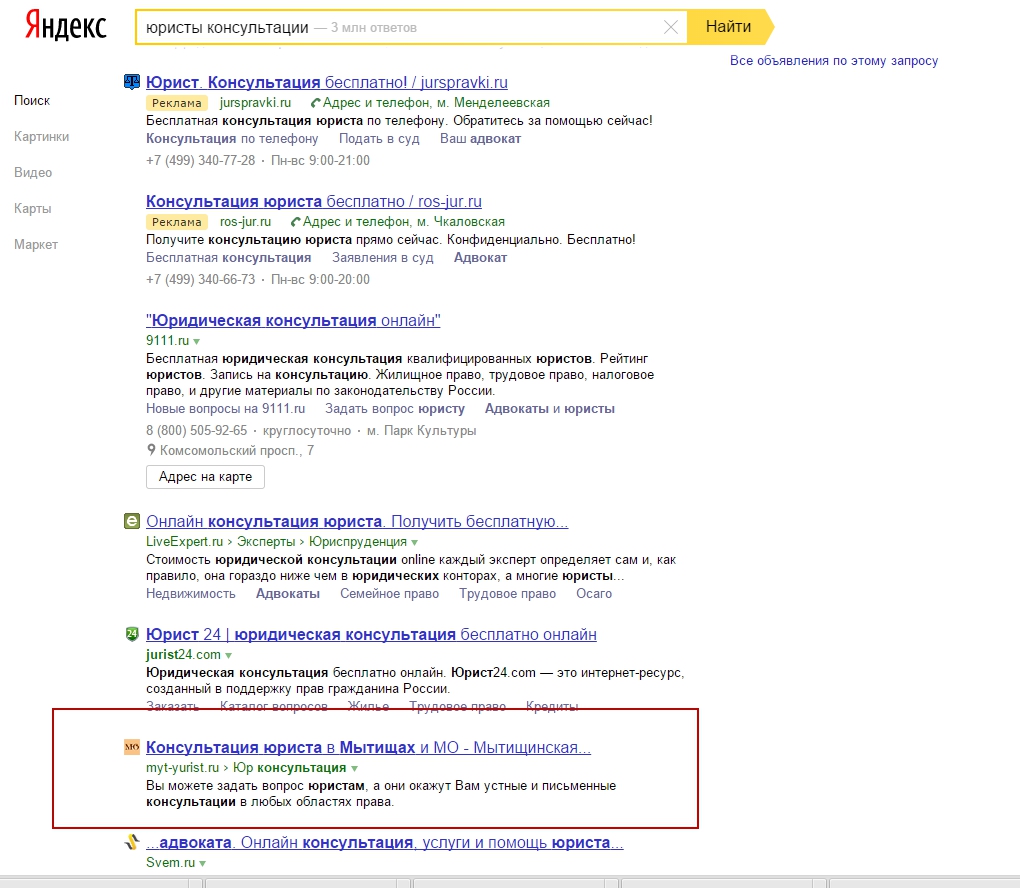Click Адрес и телефон, м. Чкаловская
1020x888 pixels.
pos(403,222)
